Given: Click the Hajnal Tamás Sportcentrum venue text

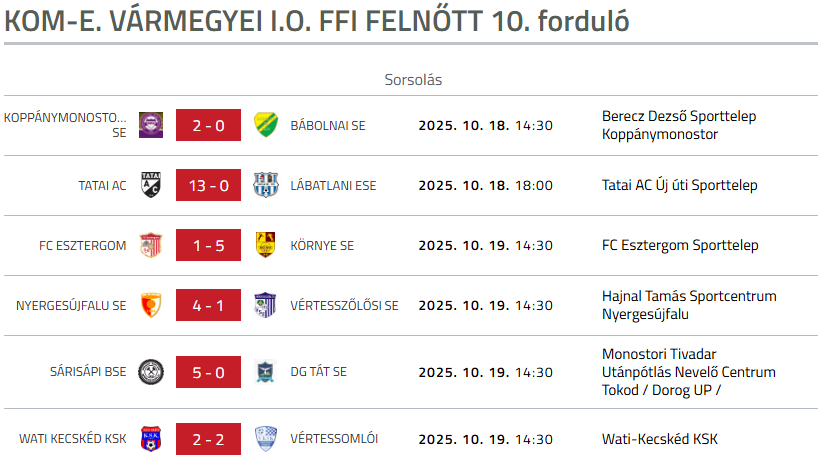Looking at the screenshot, I should click(x=688, y=296).
